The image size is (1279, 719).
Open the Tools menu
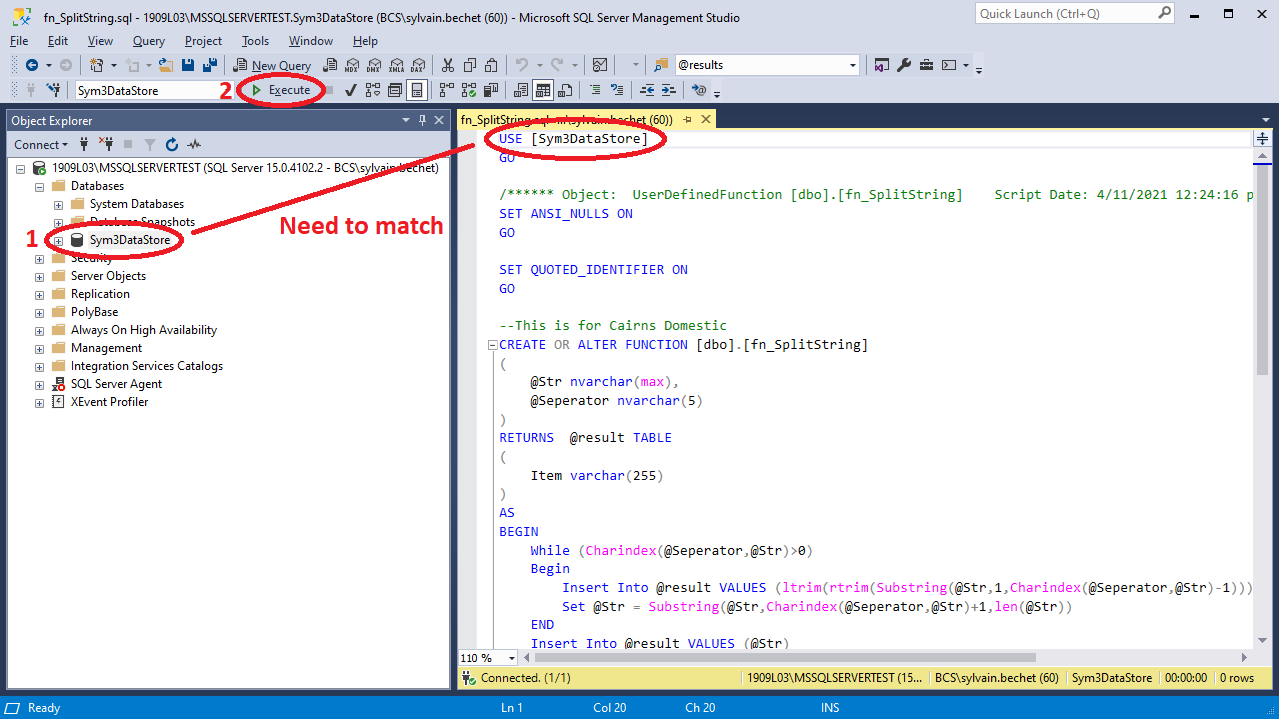point(255,41)
